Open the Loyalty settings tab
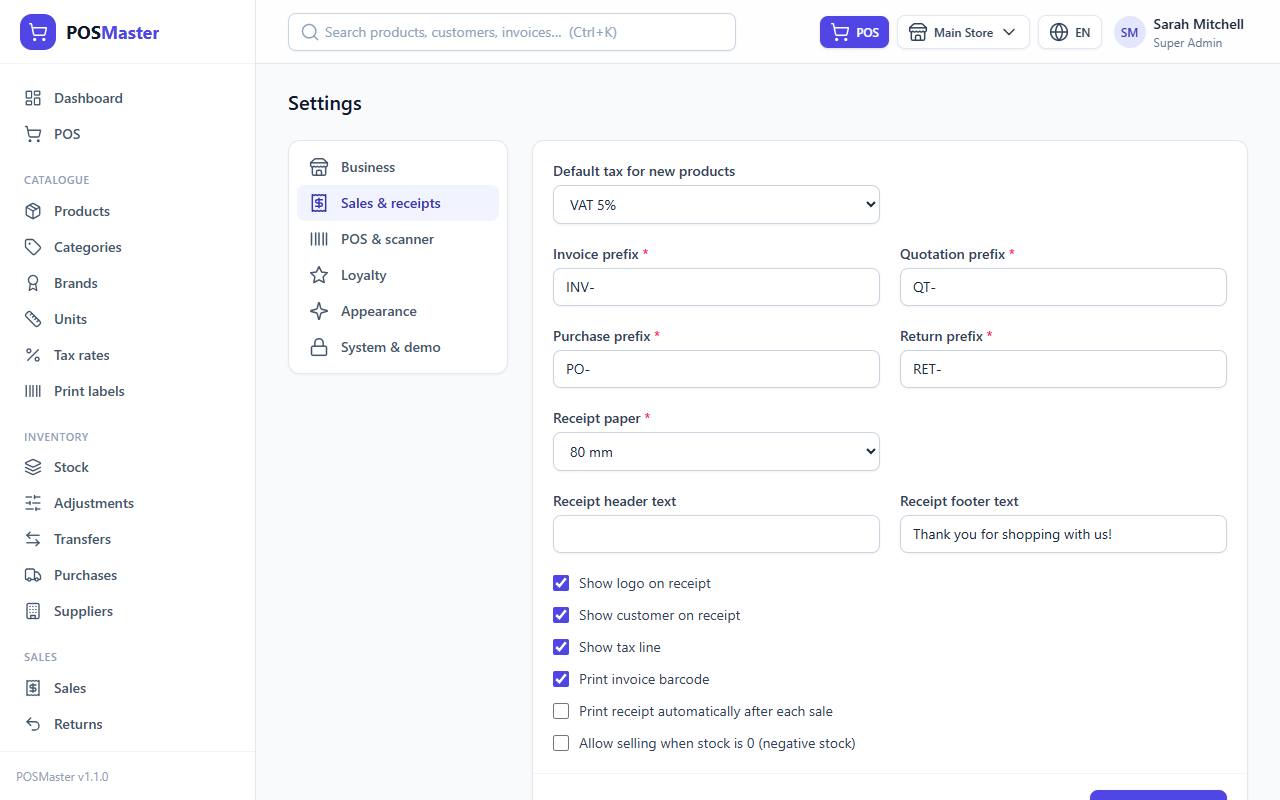This screenshot has height=800, width=1280. (398, 275)
